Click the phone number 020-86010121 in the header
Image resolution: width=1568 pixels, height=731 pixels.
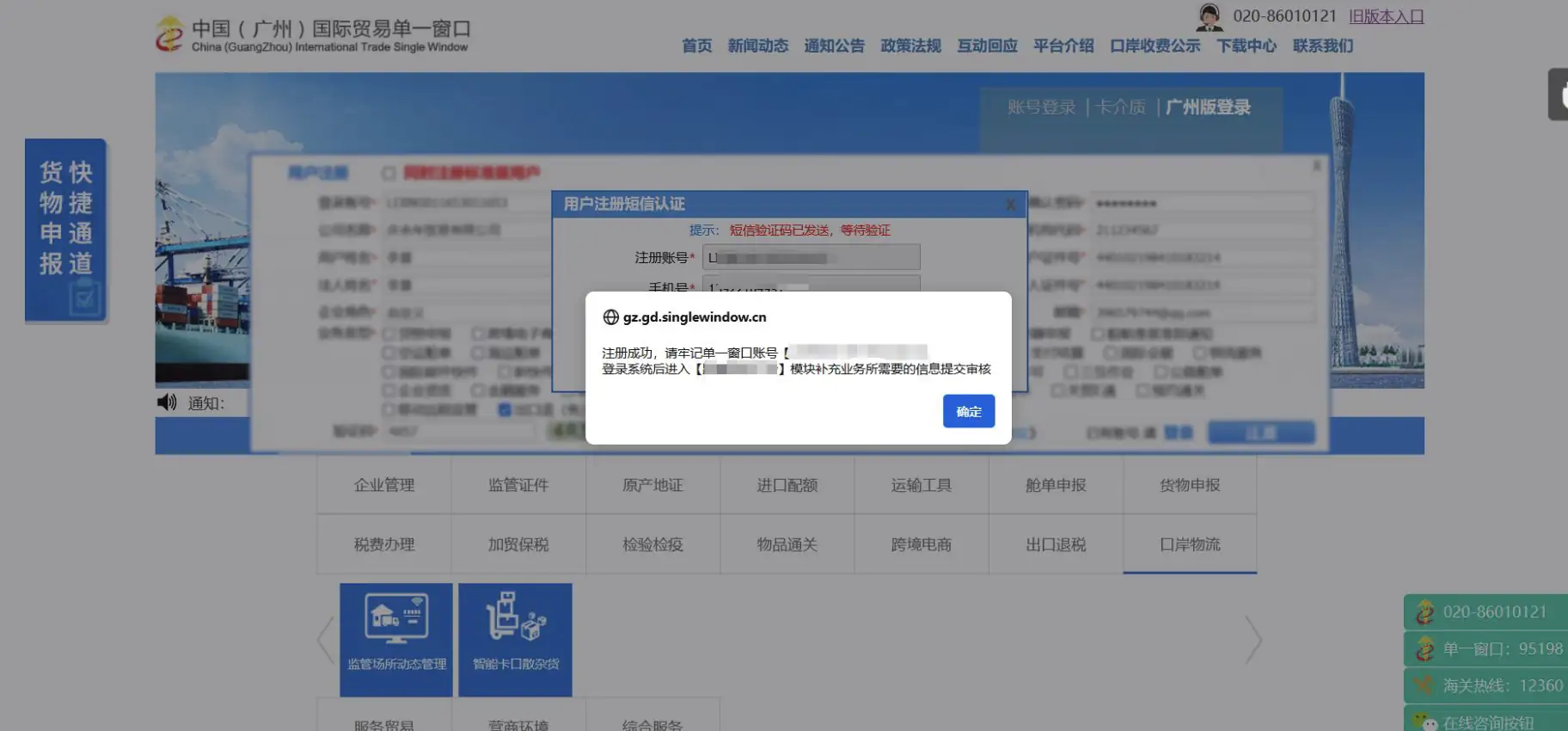click(1284, 16)
